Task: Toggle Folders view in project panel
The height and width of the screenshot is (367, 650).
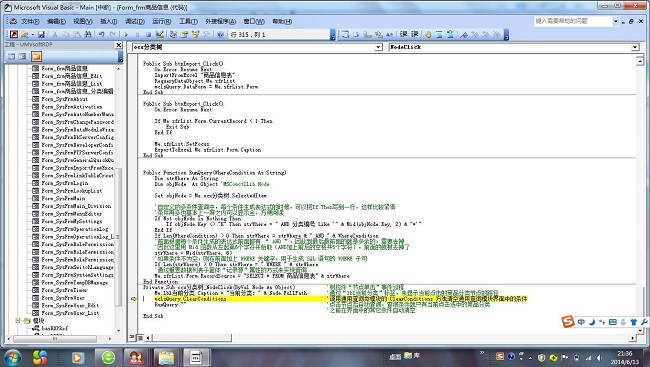Action: [x=36, y=56]
